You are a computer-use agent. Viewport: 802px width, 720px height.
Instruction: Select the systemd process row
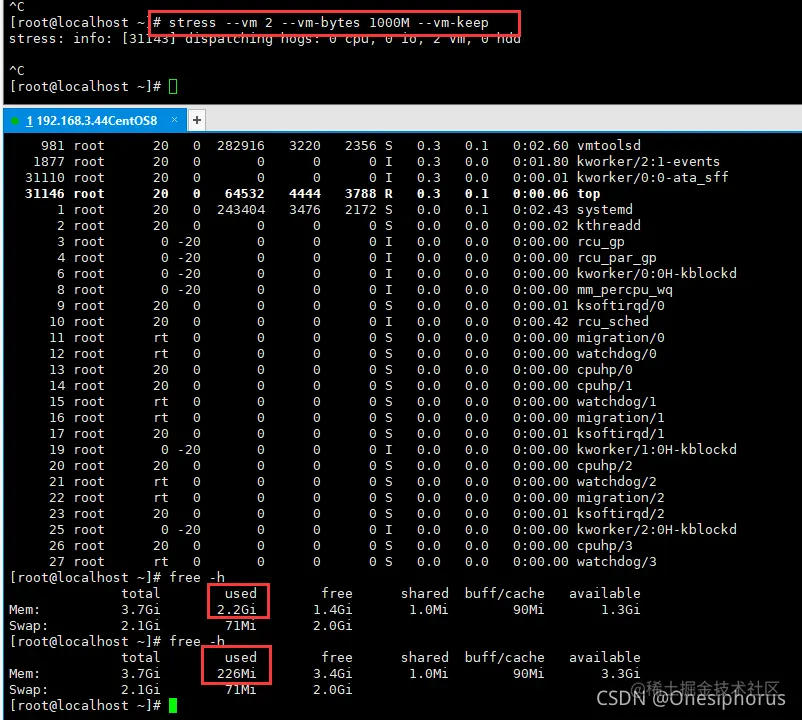pyautogui.click(x=345, y=210)
